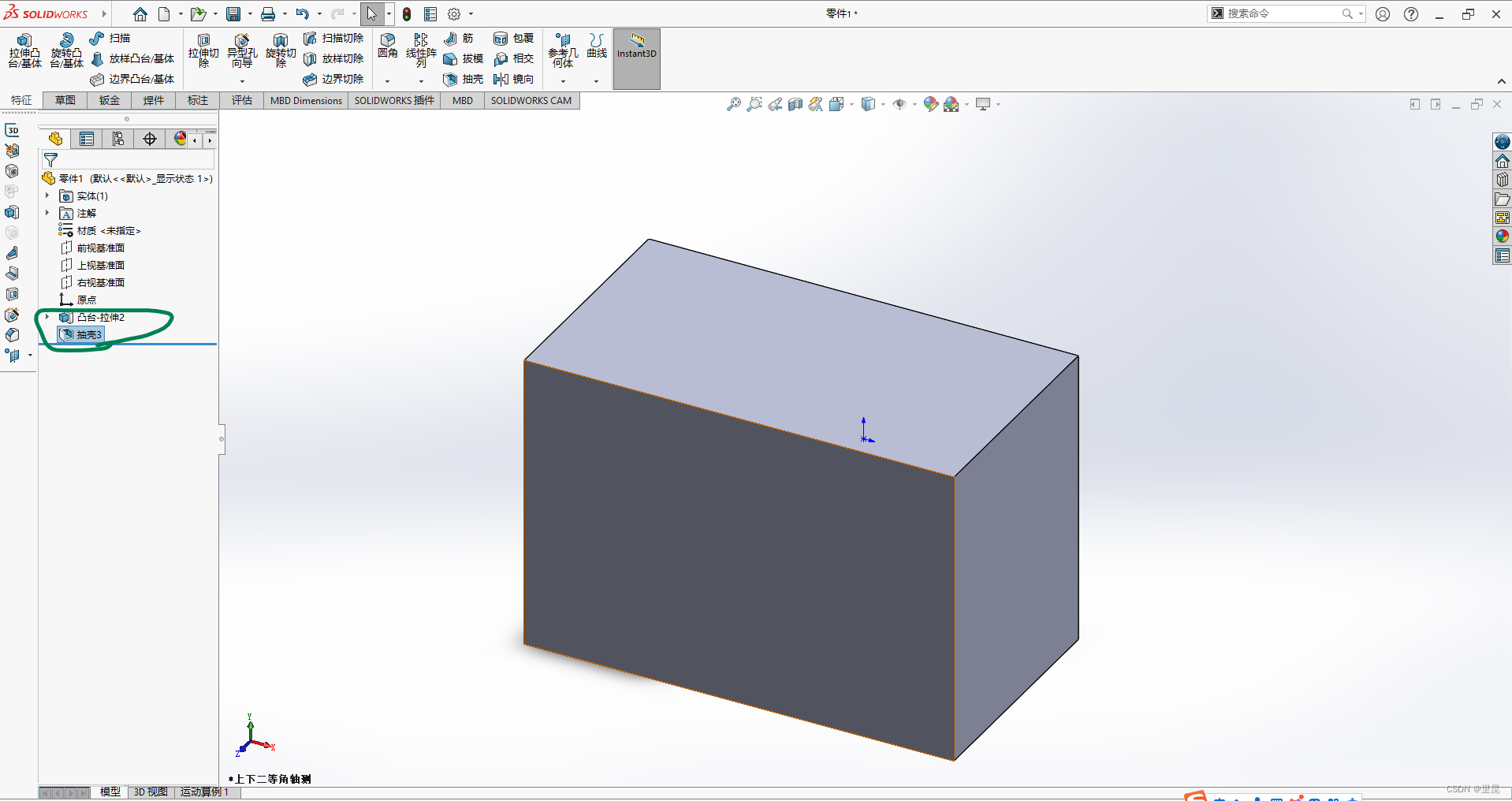Click the Home button in the top toolbar
Image resolution: width=1512 pixels, height=801 pixels.
click(x=140, y=14)
